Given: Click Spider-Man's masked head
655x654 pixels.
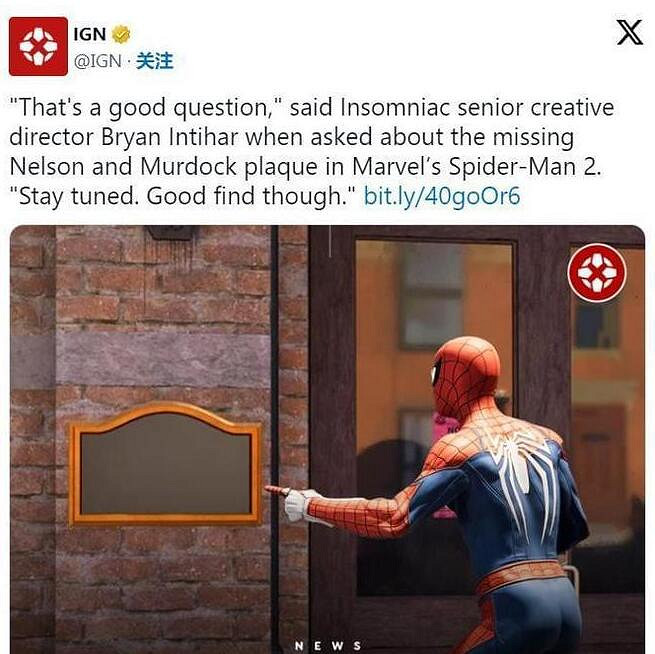Looking at the screenshot, I should click(x=465, y=376).
